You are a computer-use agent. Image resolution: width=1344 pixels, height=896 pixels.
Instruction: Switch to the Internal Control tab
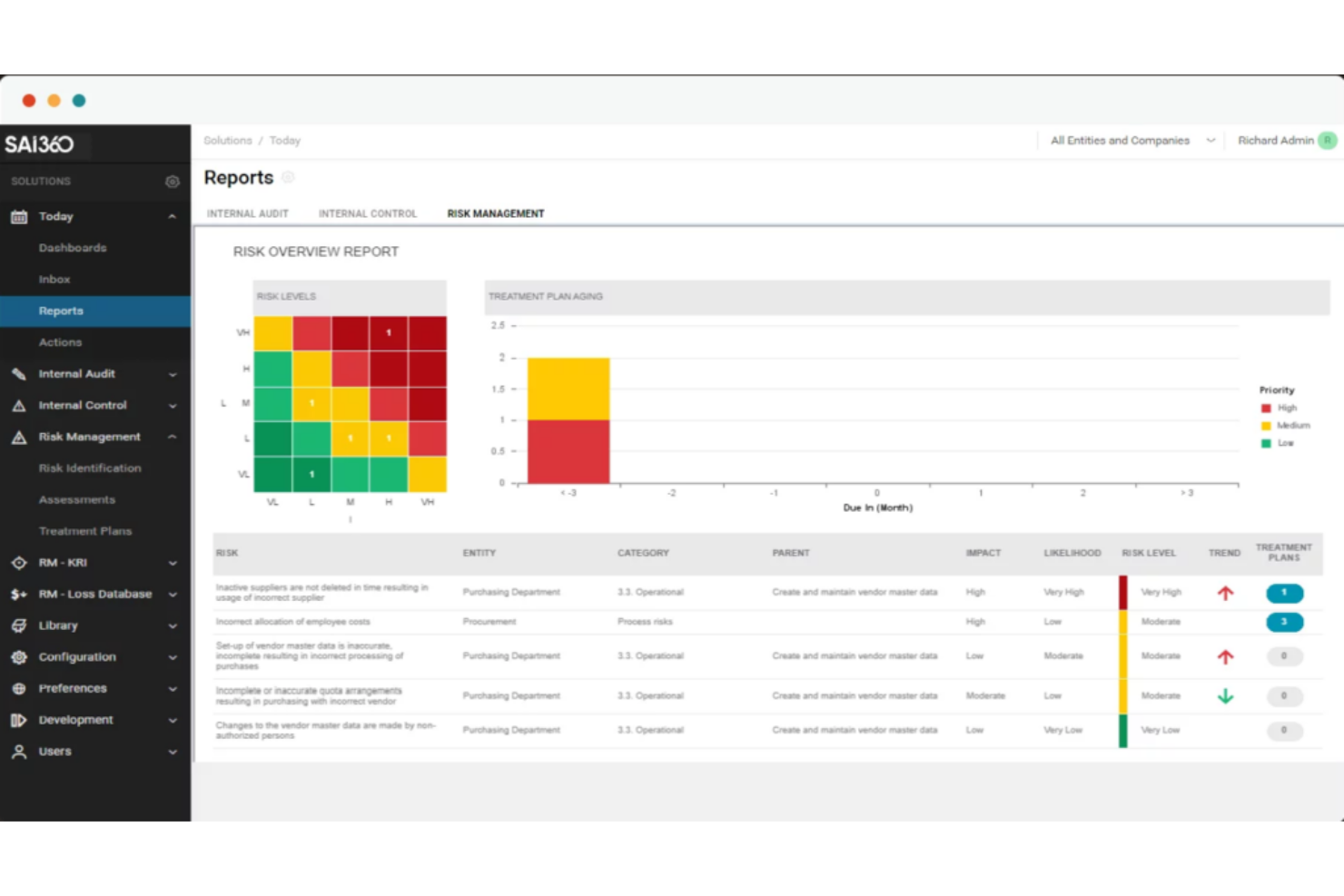367,213
